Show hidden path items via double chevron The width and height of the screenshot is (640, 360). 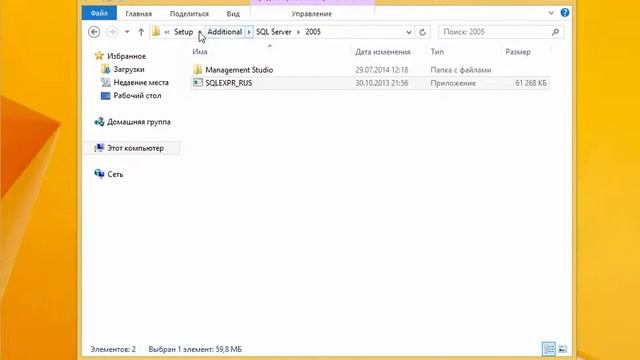tap(167, 32)
